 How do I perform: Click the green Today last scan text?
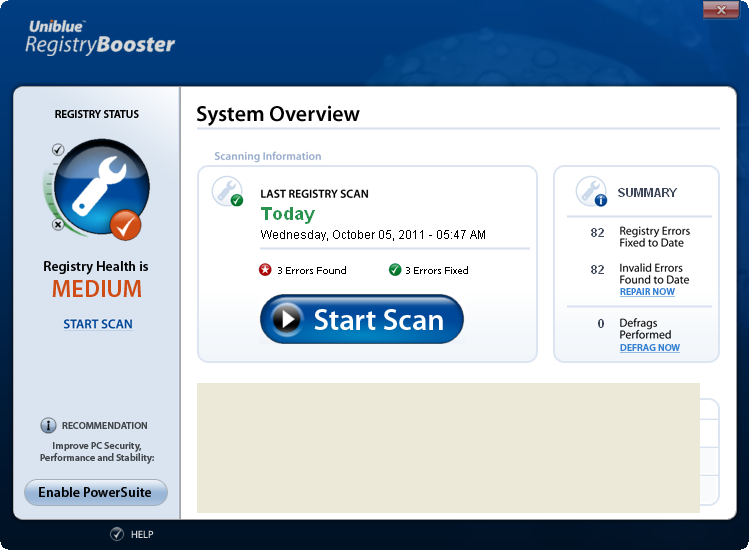pyautogui.click(x=287, y=214)
